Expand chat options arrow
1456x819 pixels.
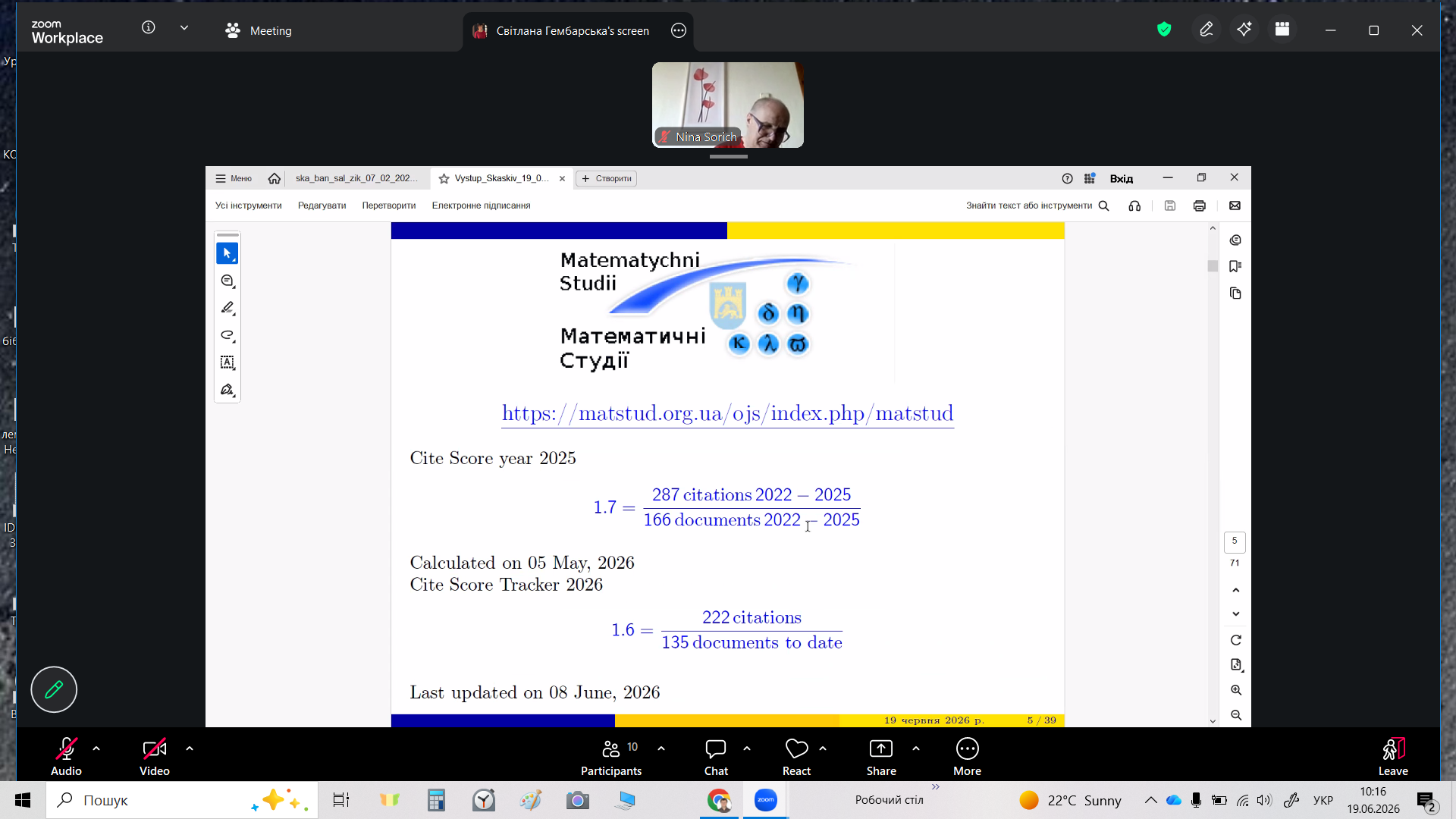coord(747,748)
